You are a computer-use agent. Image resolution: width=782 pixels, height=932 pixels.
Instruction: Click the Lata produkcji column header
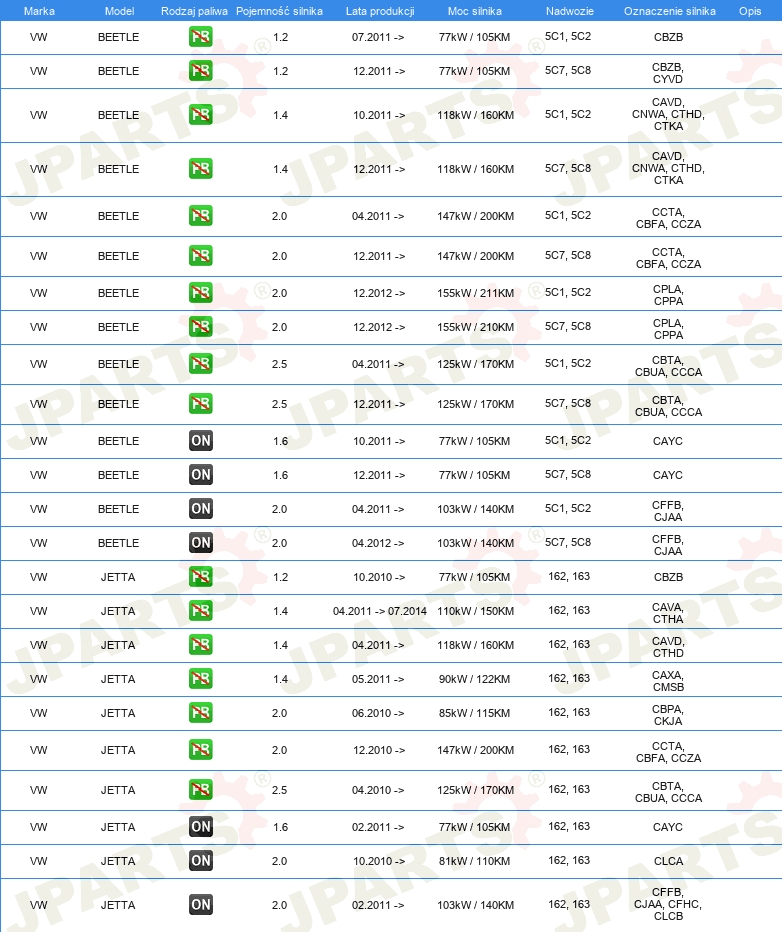[380, 11]
